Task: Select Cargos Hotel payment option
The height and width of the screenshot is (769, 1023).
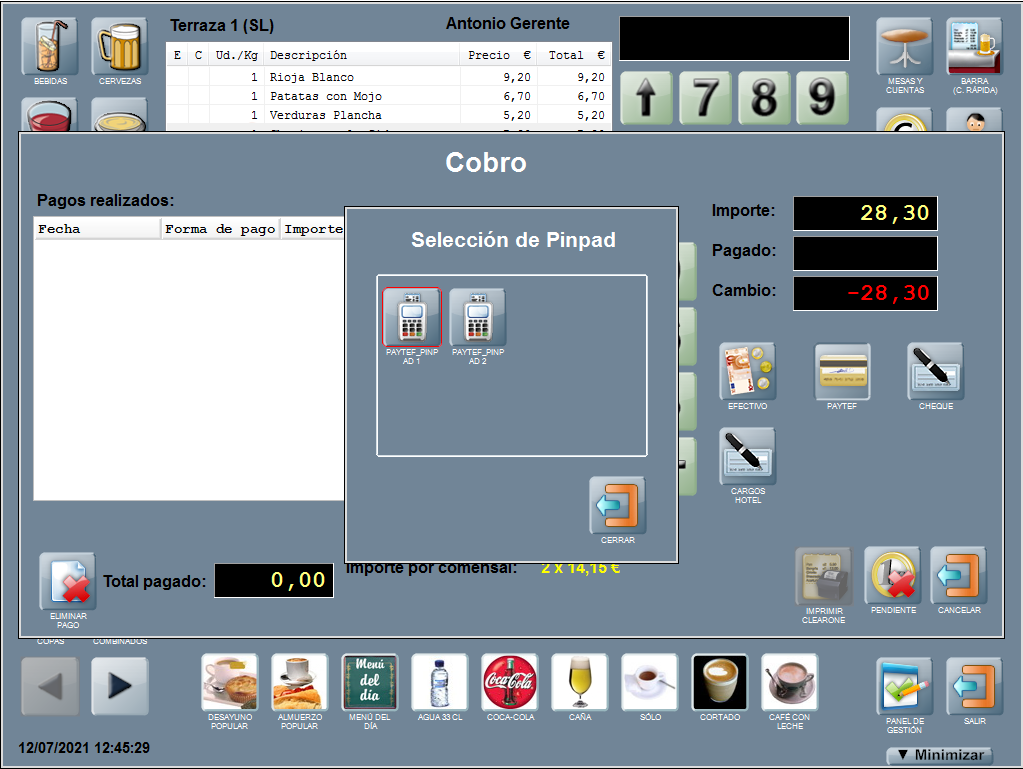Action: 747,457
